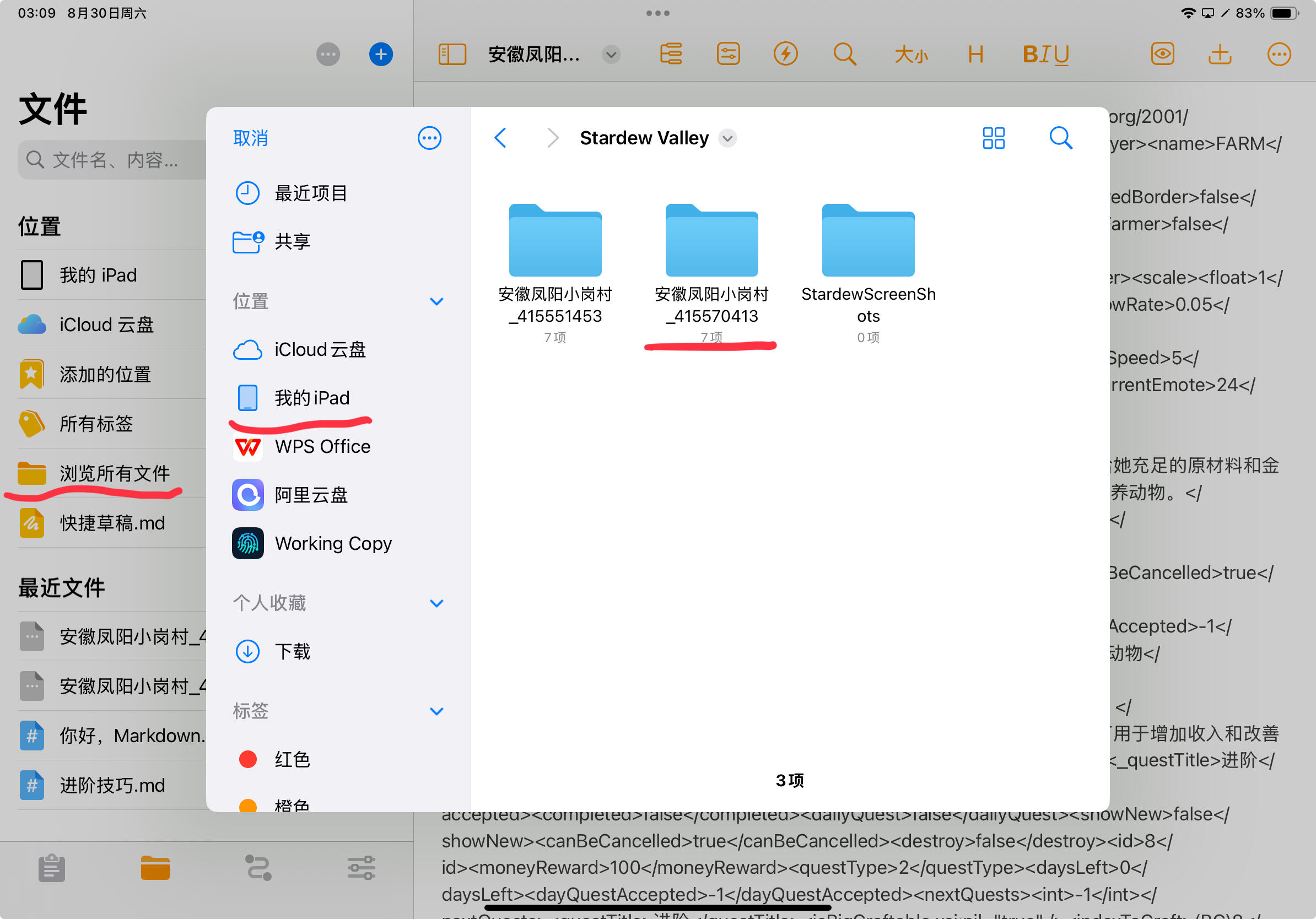The image size is (1316, 919).
Task: Open the document outline icon
Action: point(671,55)
